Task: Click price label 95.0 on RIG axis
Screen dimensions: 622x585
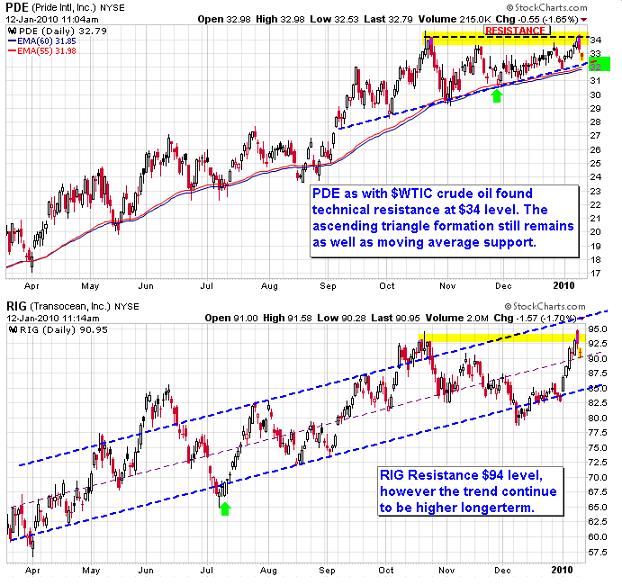Action: point(598,329)
